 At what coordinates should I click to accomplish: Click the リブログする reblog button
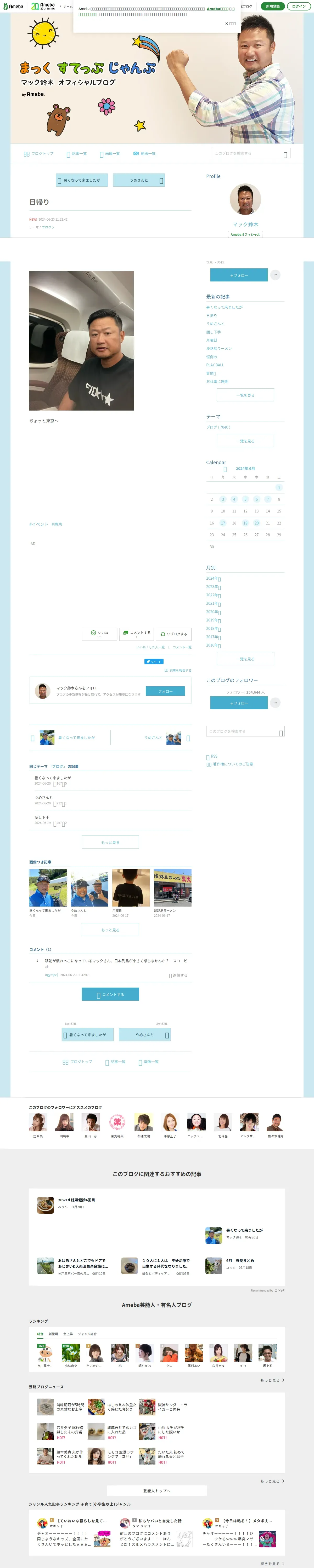click(x=174, y=634)
